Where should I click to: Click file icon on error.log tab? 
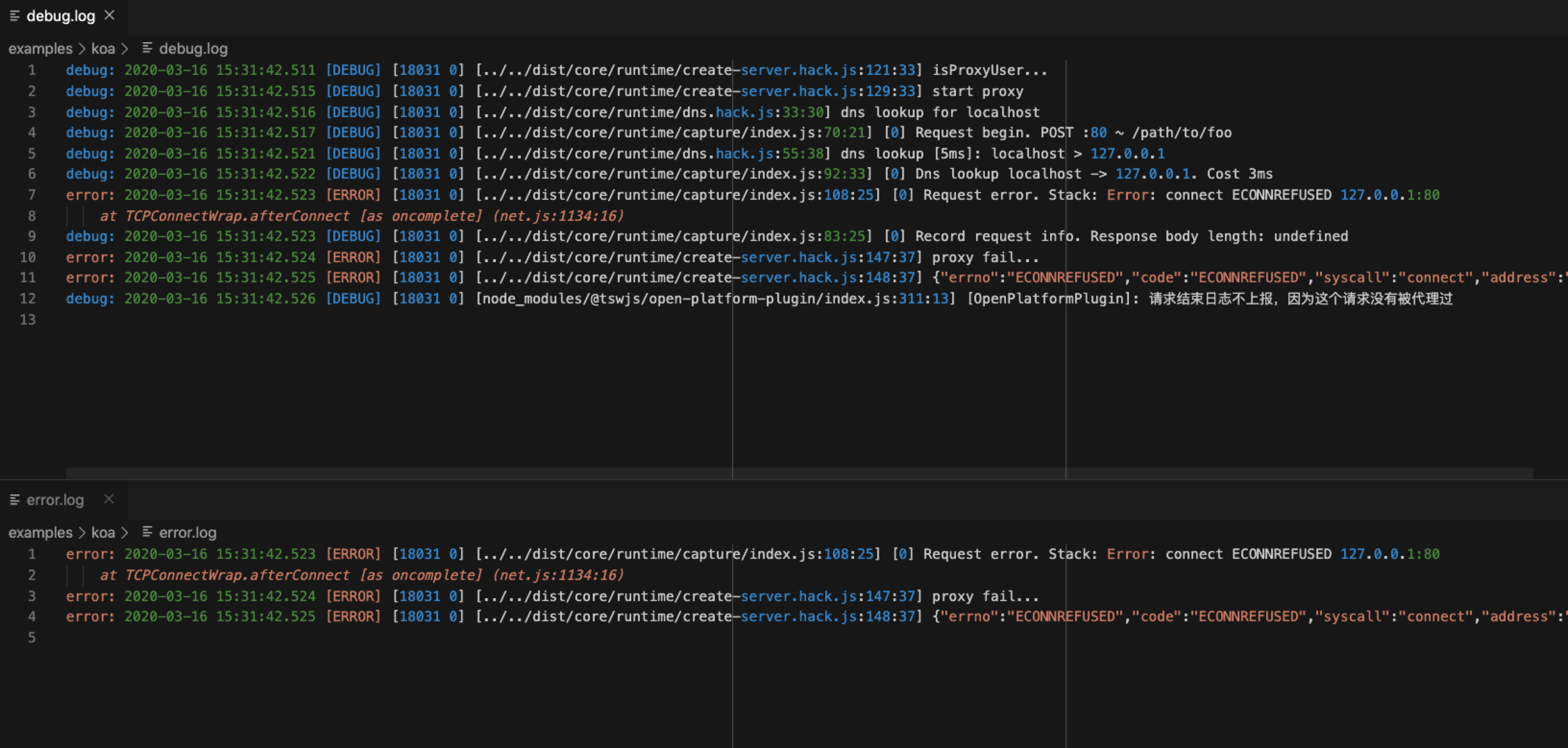pos(15,500)
